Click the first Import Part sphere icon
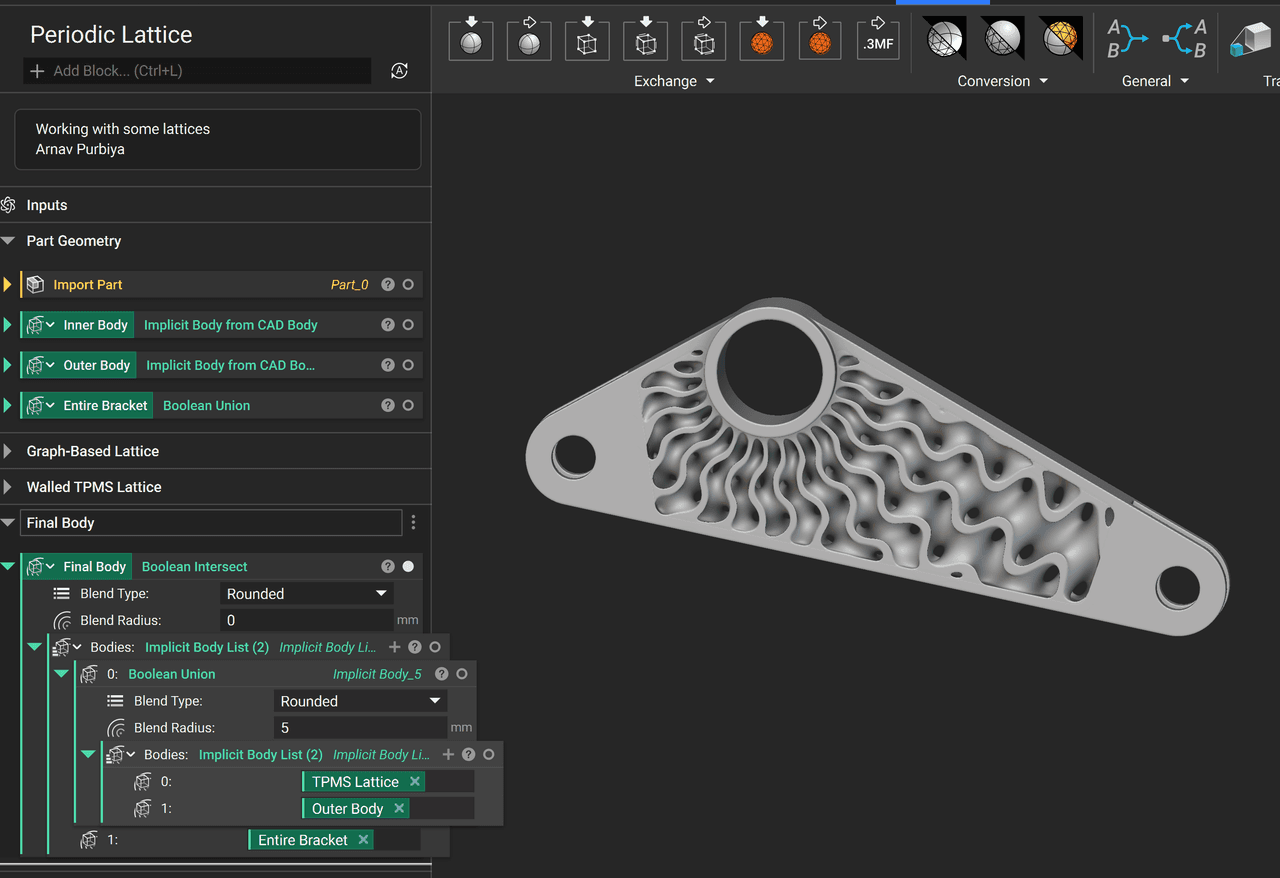Viewport: 1280px width, 878px height. pyautogui.click(x=471, y=42)
